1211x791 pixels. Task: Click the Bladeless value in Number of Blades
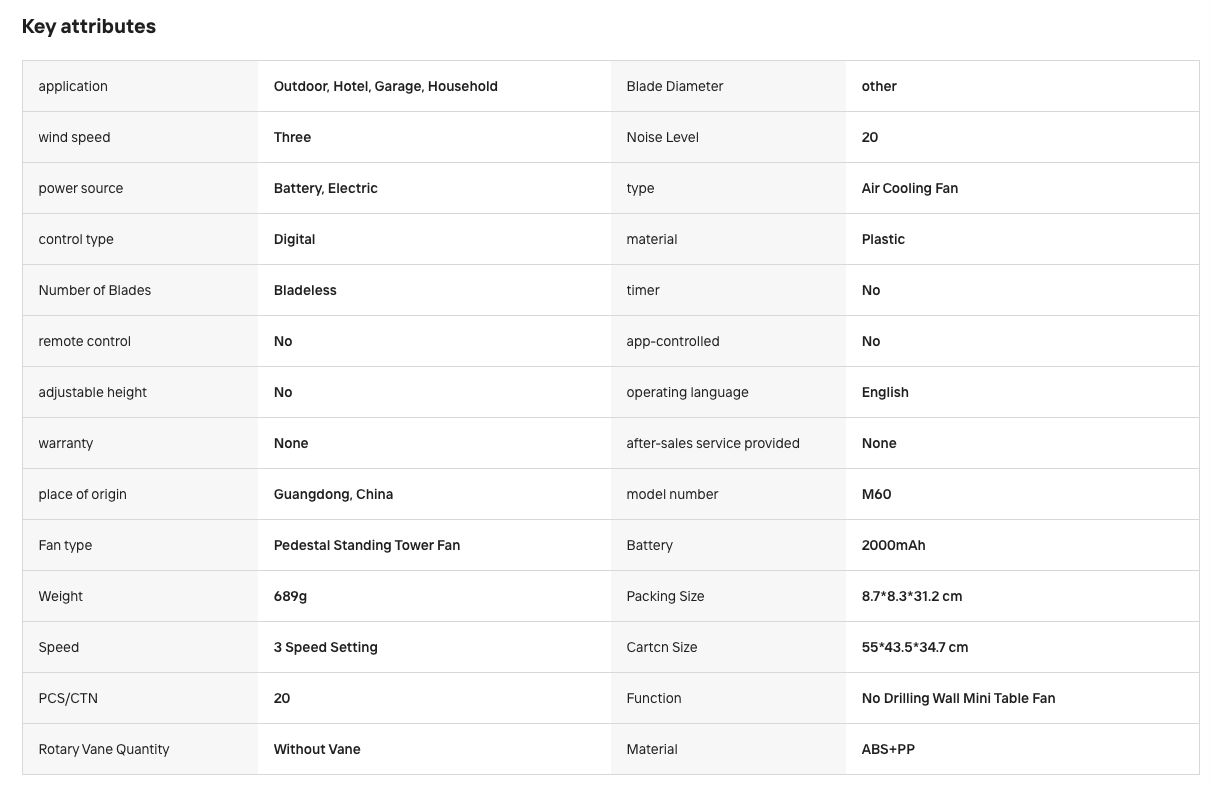tap(305, 290)
